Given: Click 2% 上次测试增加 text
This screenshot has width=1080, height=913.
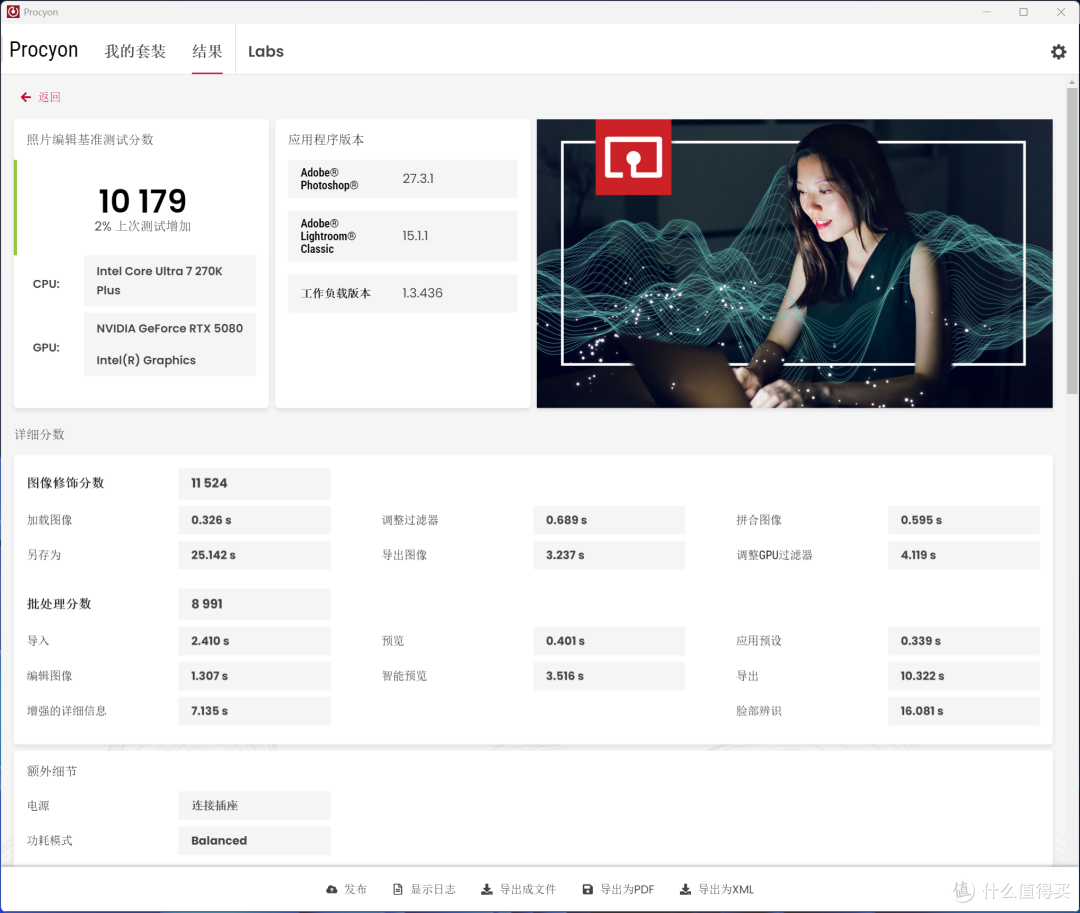Looking at the screenshot, I should [142, 227].
